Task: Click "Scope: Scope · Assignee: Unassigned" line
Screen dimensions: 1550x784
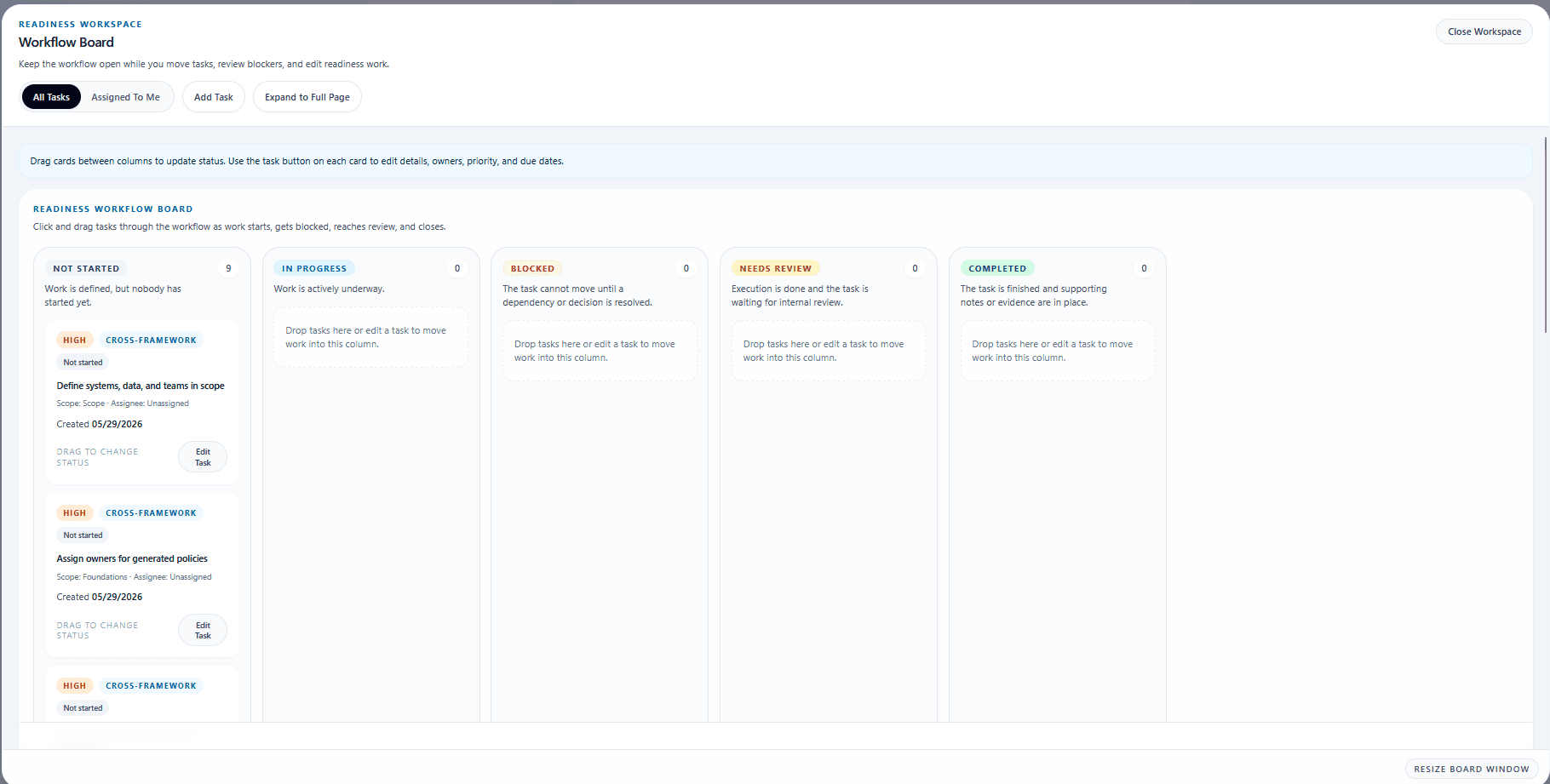Action: click(x=123, y=403)
